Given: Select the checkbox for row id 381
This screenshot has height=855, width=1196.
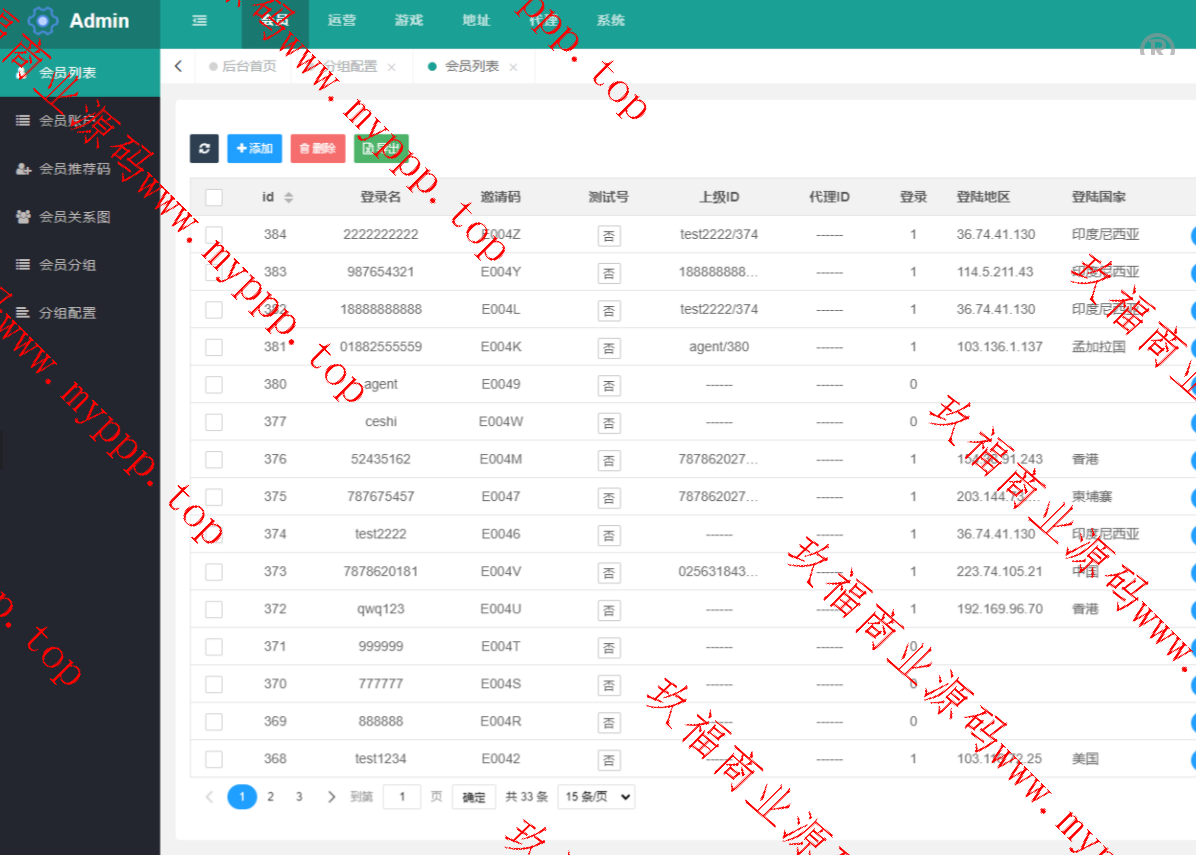Looking at the screenshot, I should point(214,347).
